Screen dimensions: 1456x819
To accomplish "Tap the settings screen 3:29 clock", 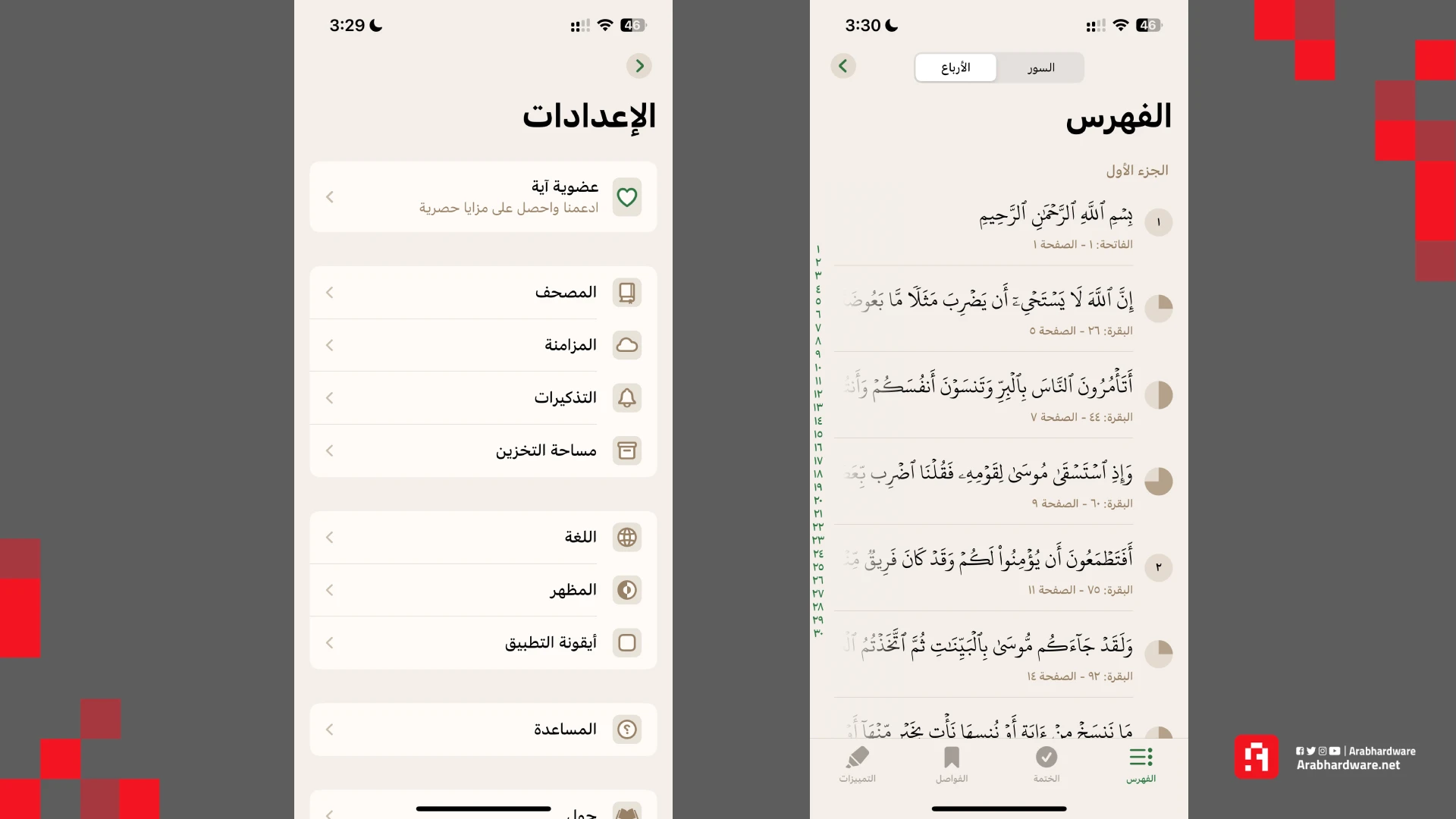I will 347,25.
